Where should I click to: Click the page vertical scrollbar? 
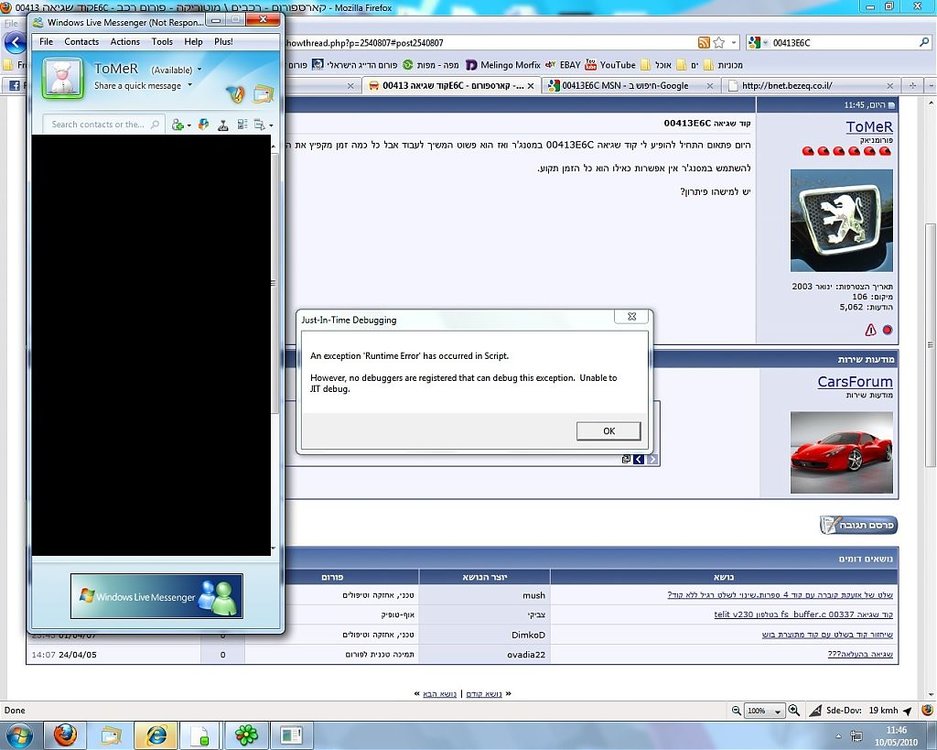[931, 345]
